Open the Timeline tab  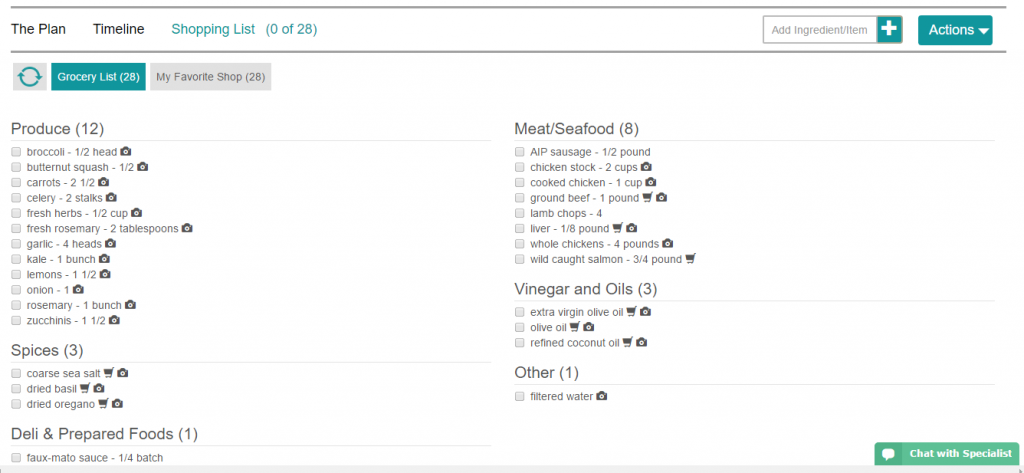(x=118, y=29)
